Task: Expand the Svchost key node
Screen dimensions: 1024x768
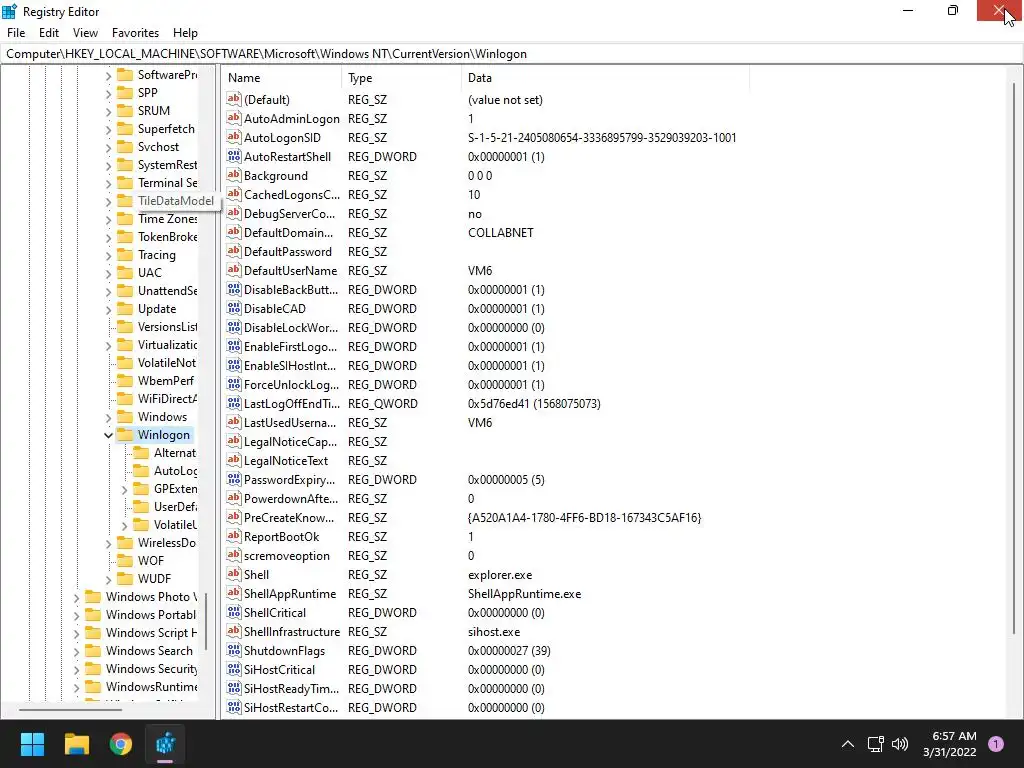Action: click(x=108, y=148)
